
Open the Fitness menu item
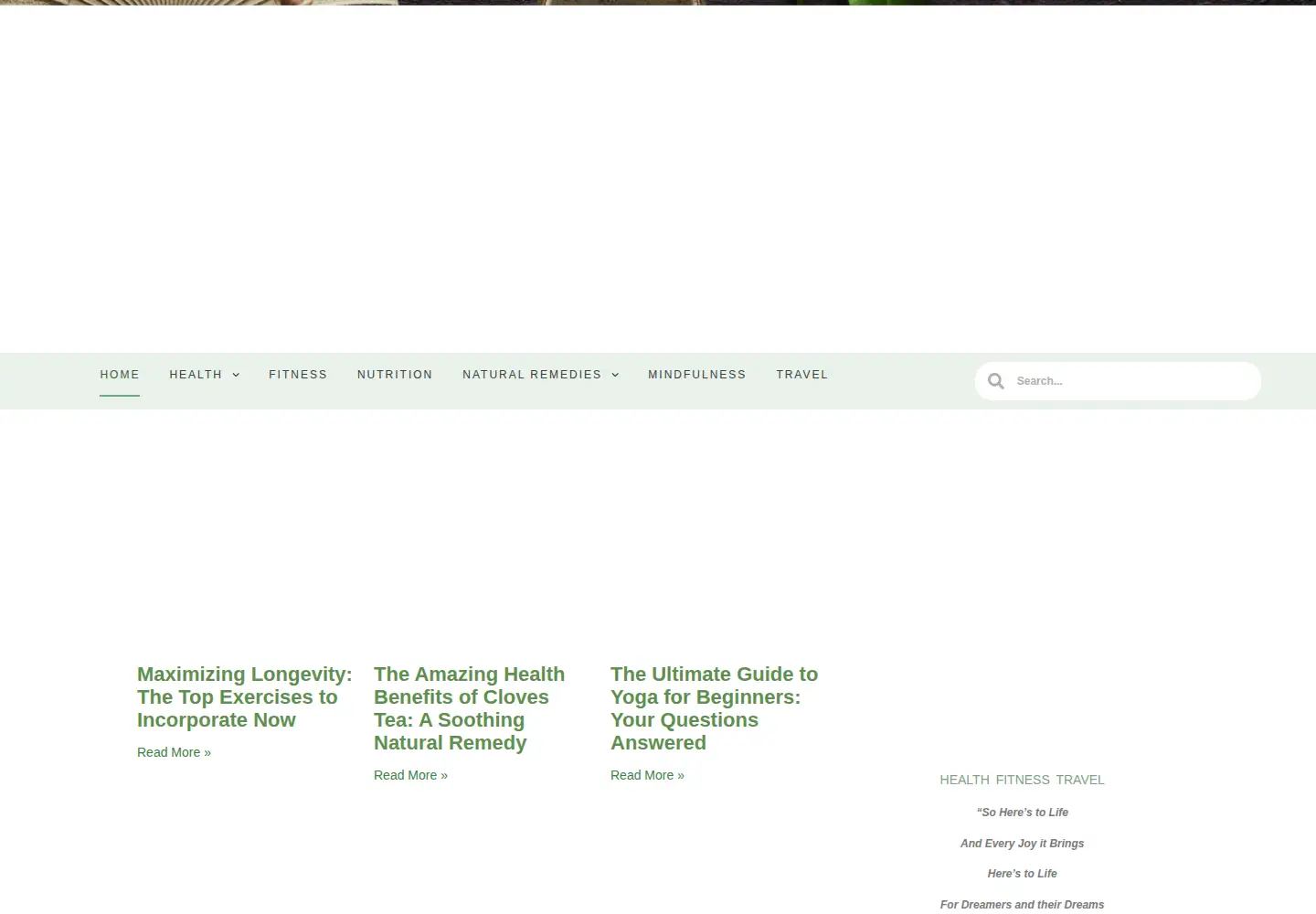[298, 375]
